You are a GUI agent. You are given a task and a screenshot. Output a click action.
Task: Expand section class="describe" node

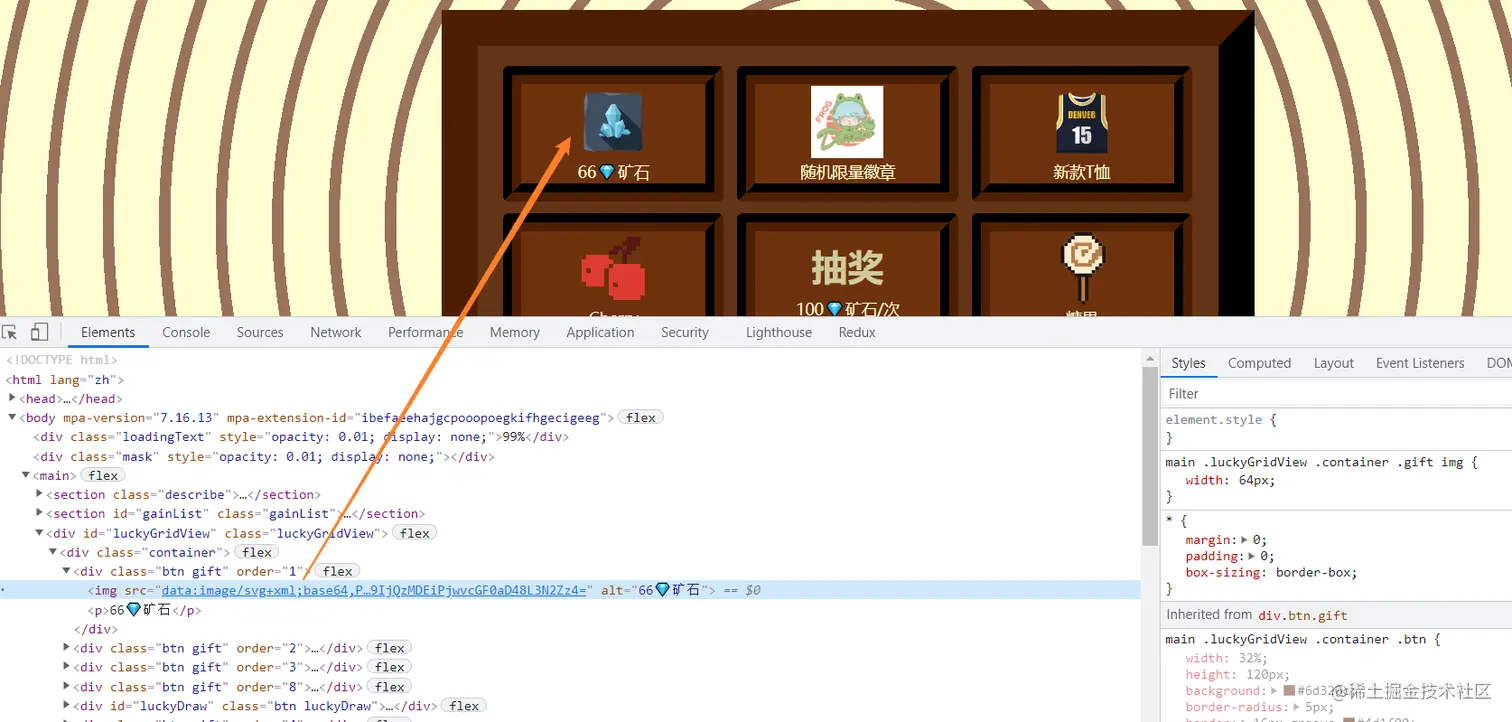[x=39, y=494]
